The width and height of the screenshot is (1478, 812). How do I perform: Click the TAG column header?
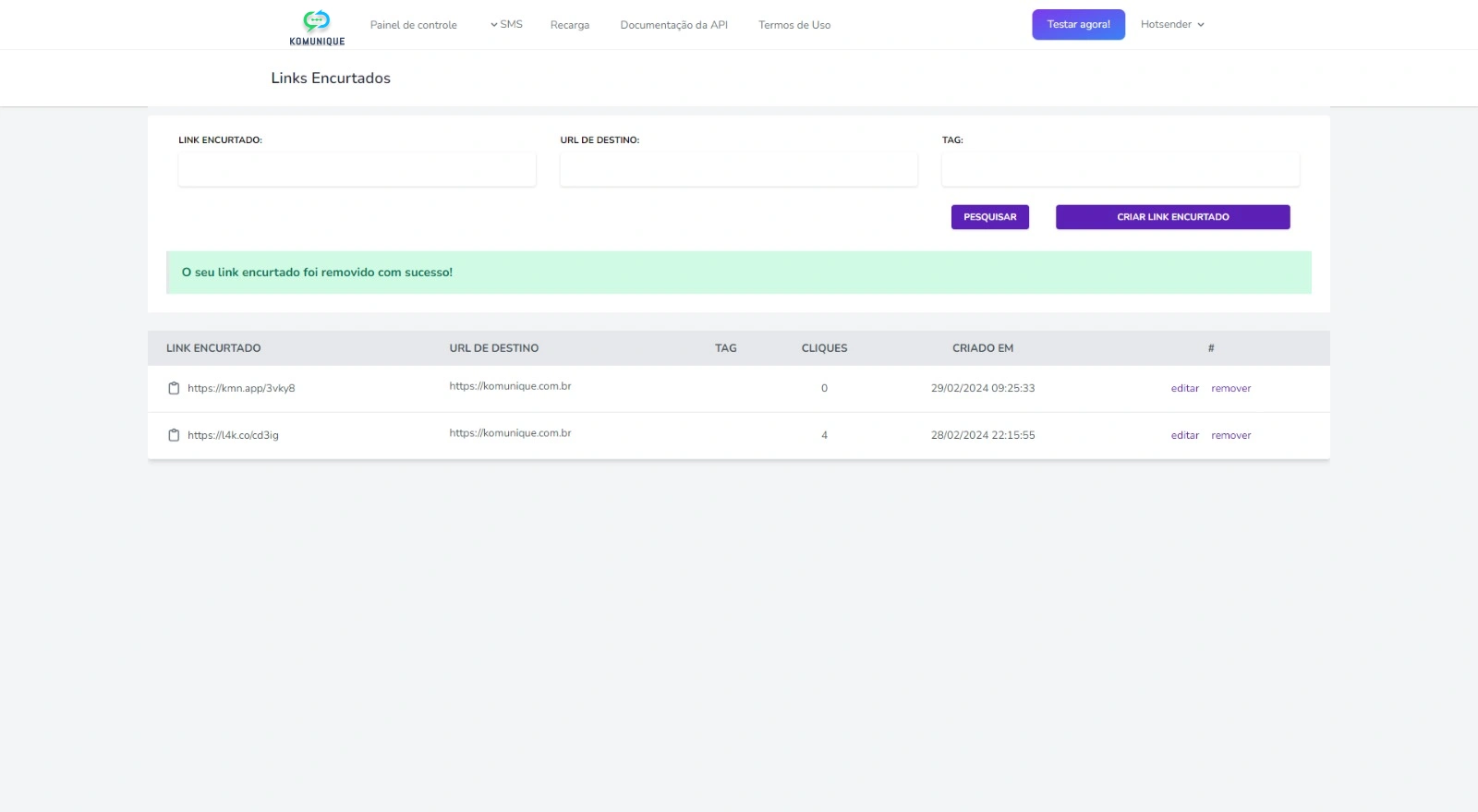[x=726, y=348]
